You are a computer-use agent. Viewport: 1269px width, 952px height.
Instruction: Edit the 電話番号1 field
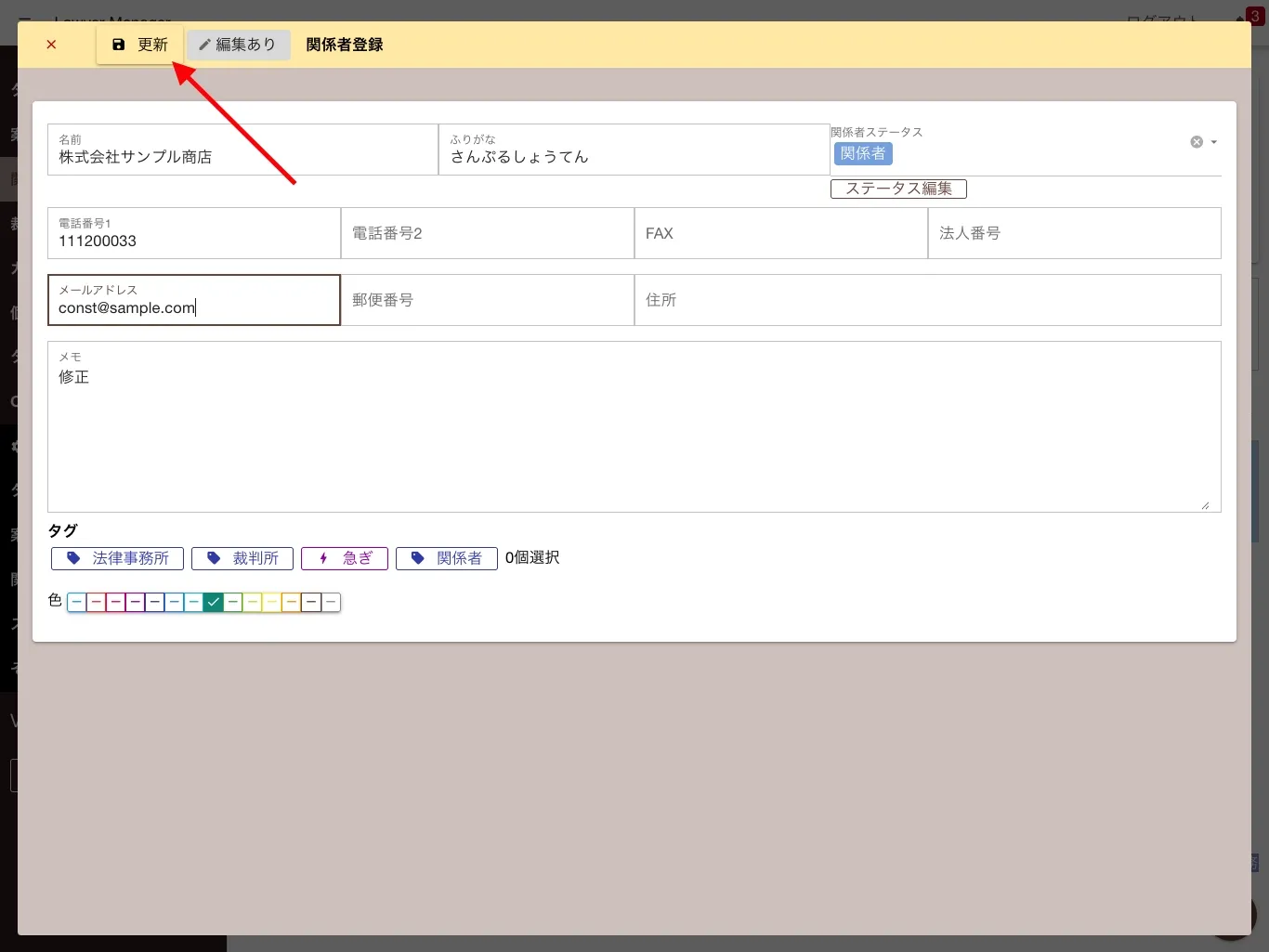click(x=194, y=233)
